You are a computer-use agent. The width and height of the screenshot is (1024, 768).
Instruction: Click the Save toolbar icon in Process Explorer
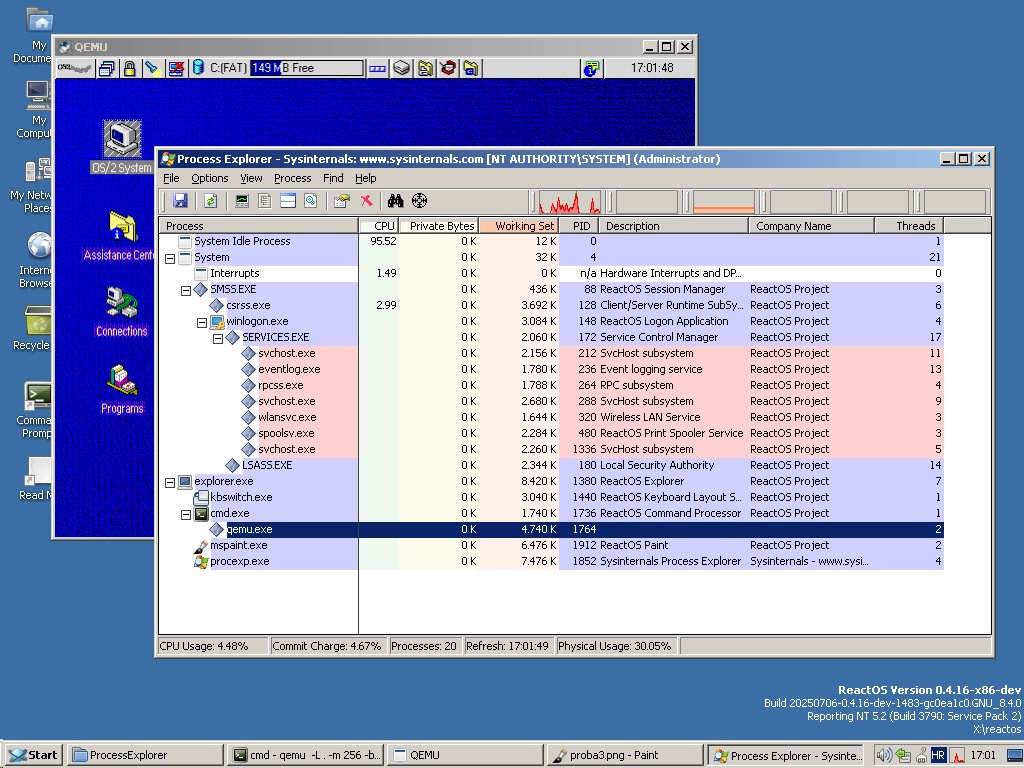pos(180,201)
